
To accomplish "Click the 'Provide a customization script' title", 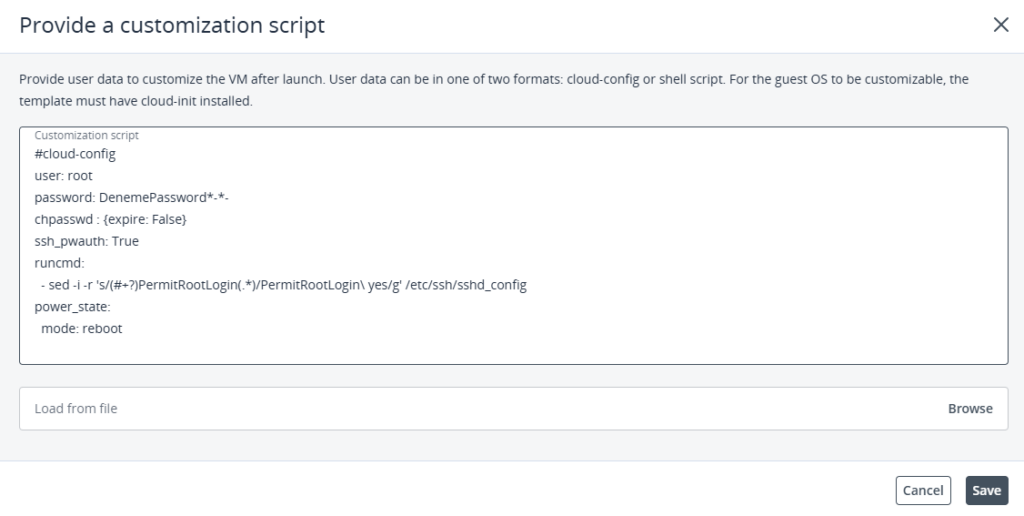I will [172, 26].
